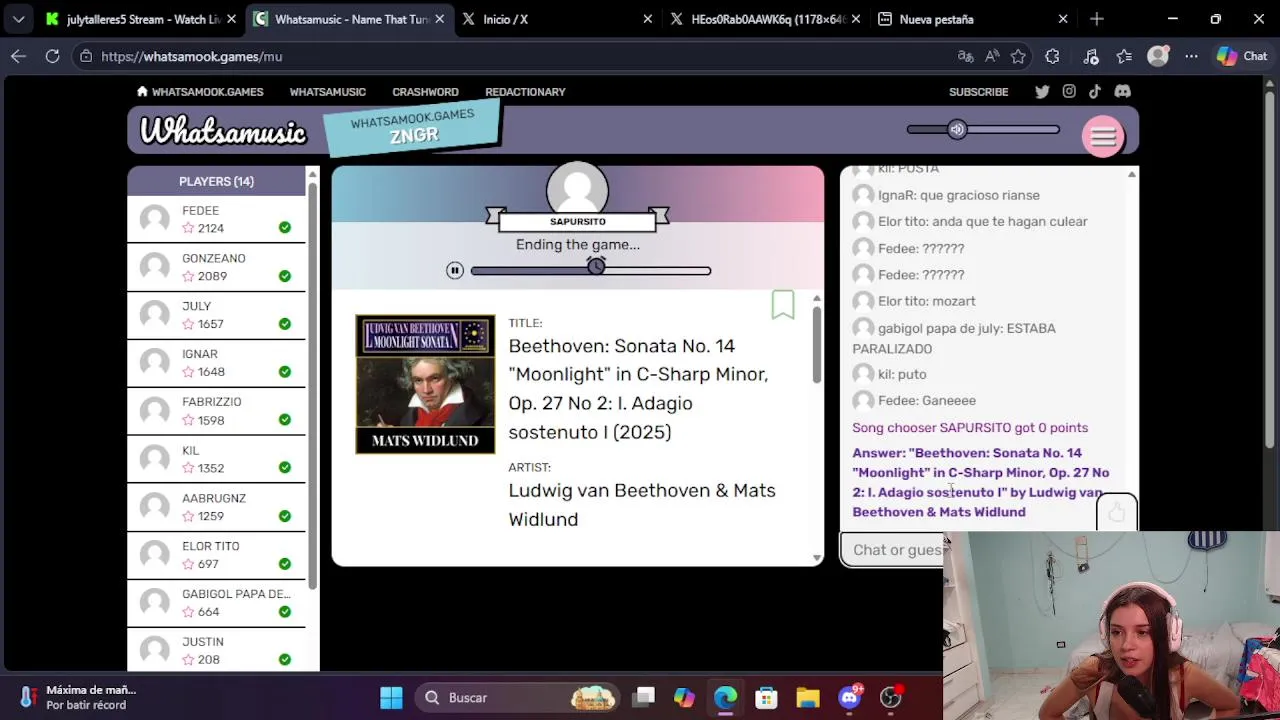Open a new browser tab with plus
Screen dimensions: 1280x720
click(1097, 19)
